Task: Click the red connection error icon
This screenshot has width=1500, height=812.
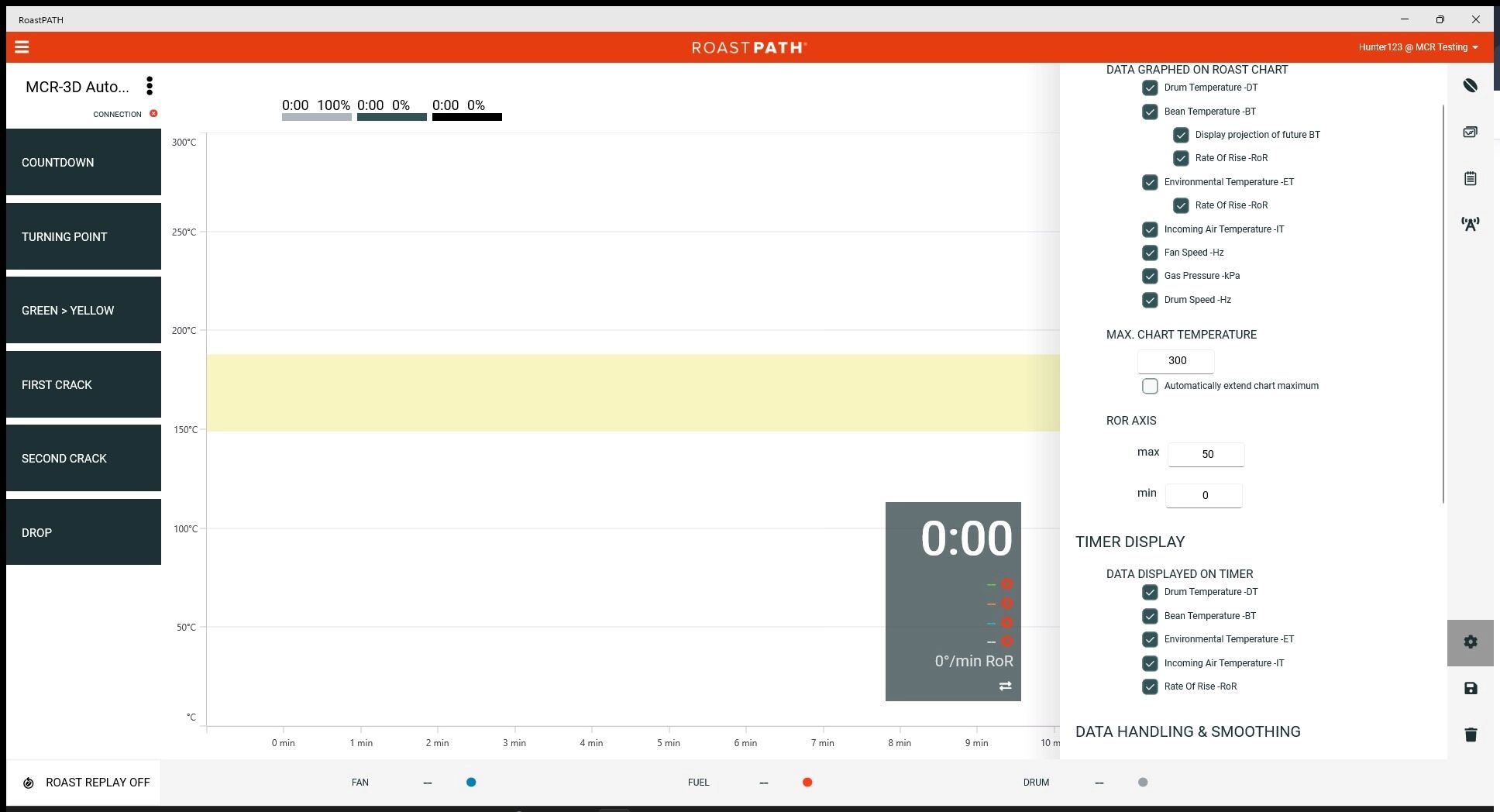Action: [153, 114]
